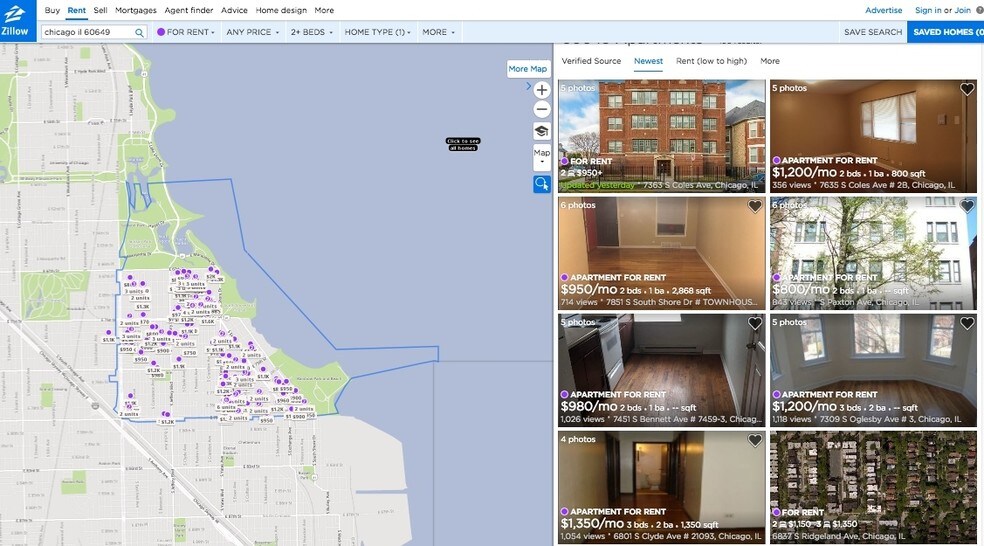Open the 7451 S Bennett Ave listing

click(x=661, y=370)
